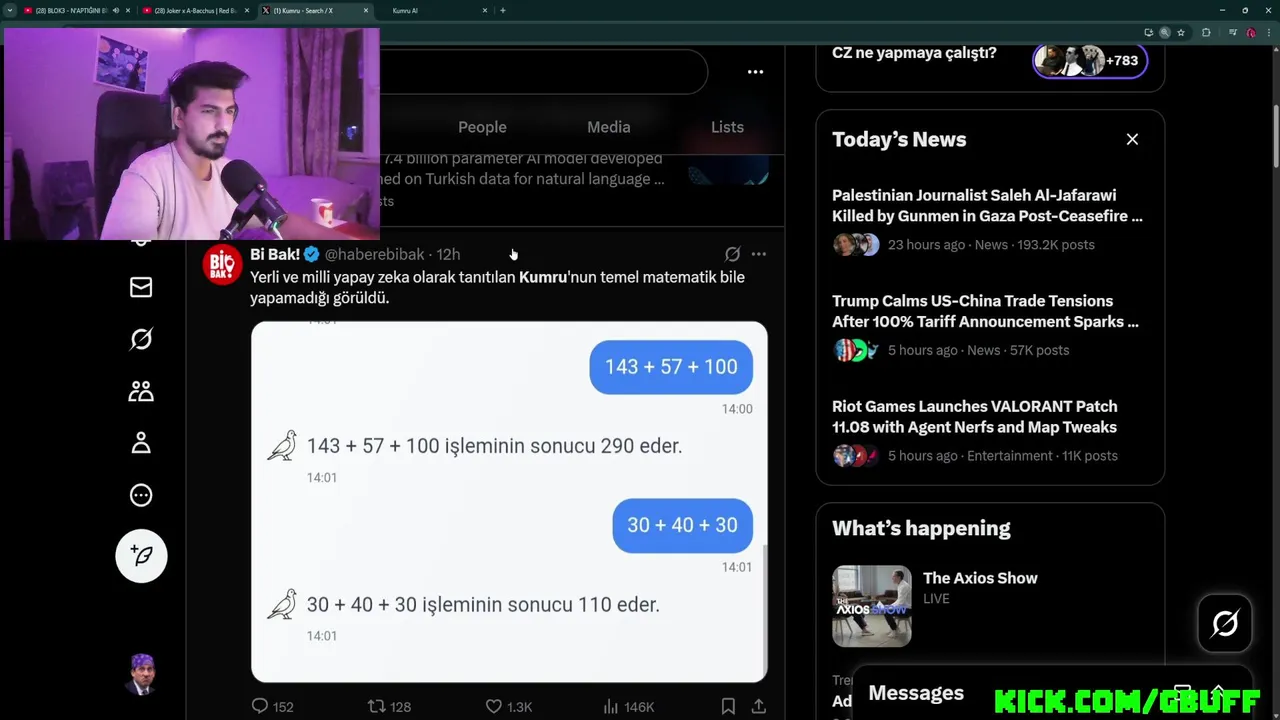This screenshot has height=720, width=1280.
Task: Switch to Lists search tab
Action: click(727, 127)
